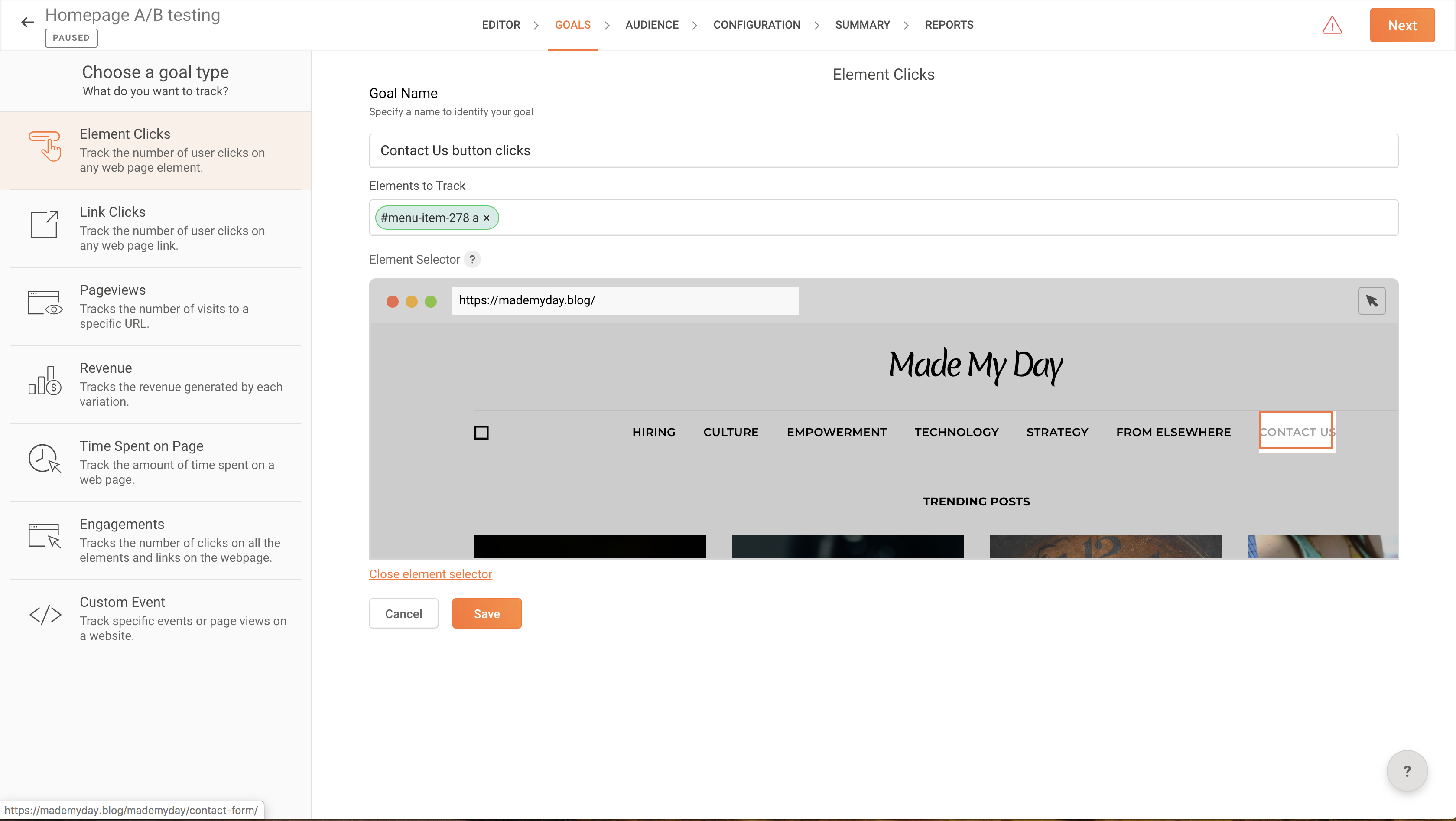Pick the Revenue bar chart icon
Viewport: 1456px width, 821px height.
click(x=45, y=381)
